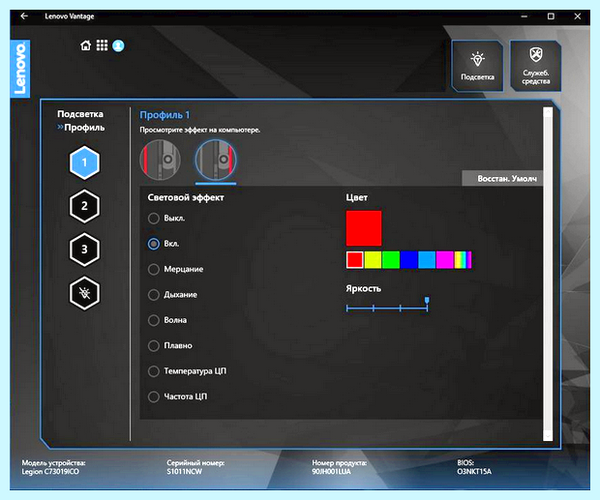
Task: Select the Волна light effect
Action: click(167, 320)
